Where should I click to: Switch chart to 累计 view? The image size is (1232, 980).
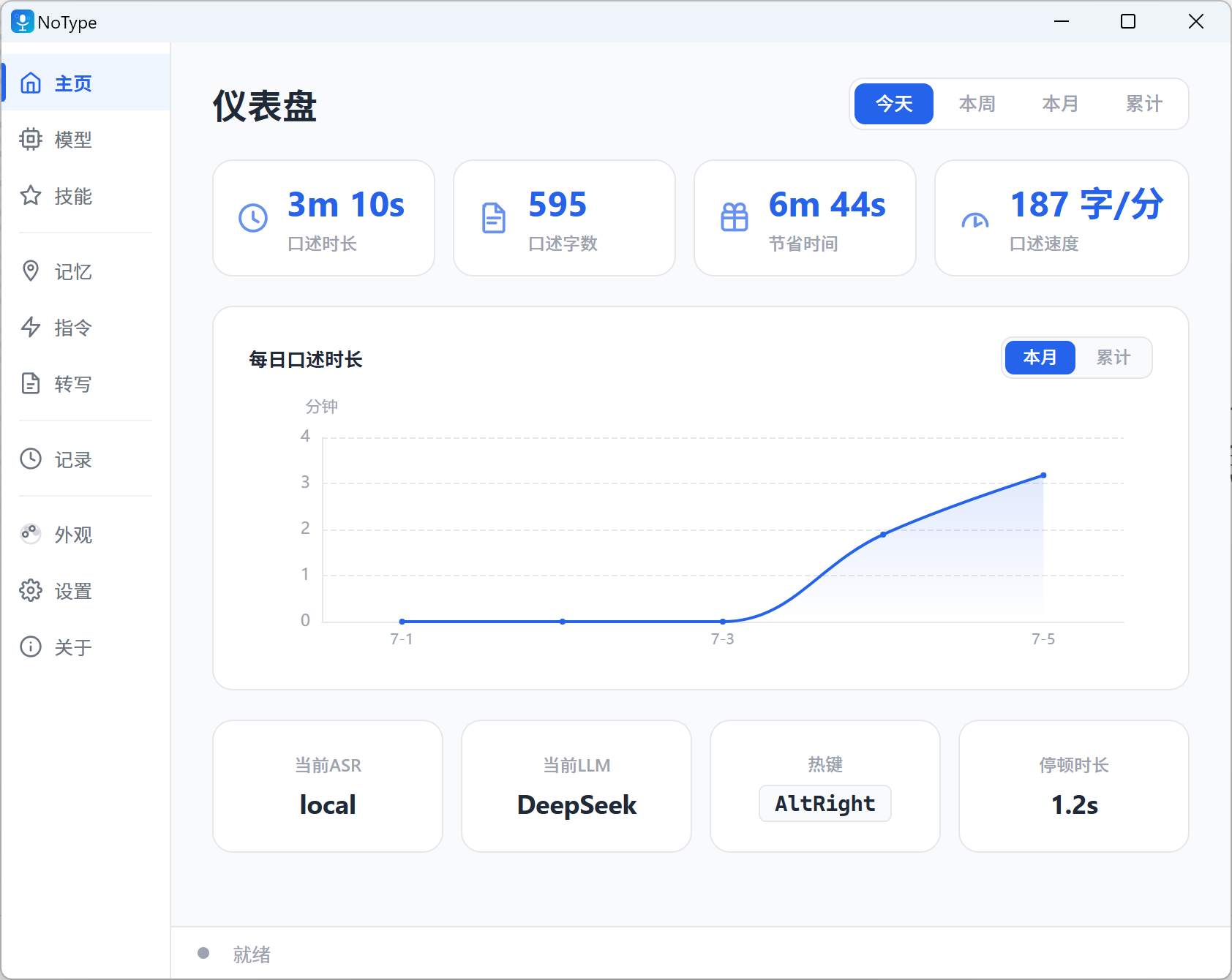click(x=1113, y=358)
